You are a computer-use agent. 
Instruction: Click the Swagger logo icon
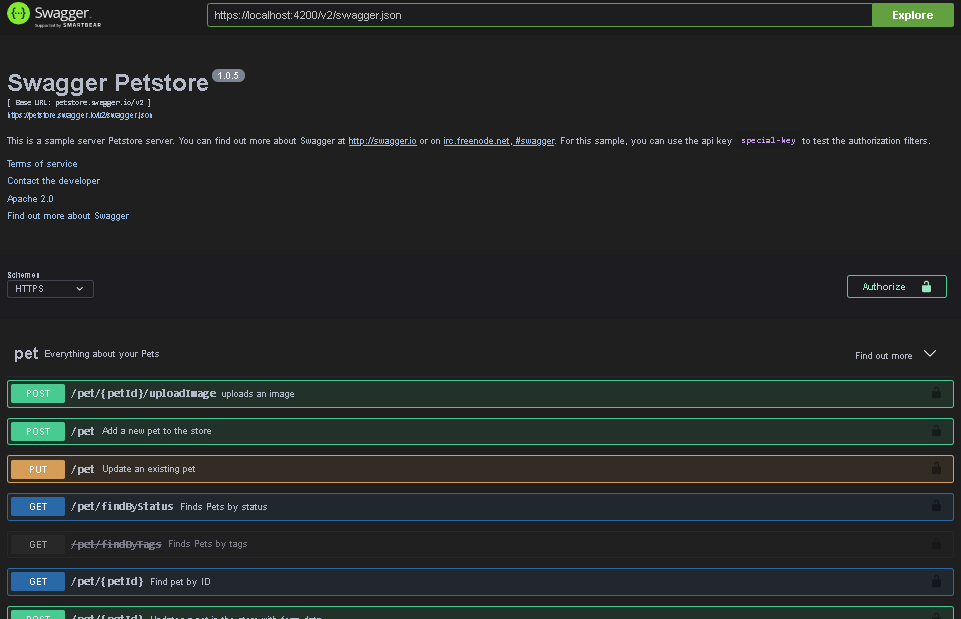pos(18,14)
